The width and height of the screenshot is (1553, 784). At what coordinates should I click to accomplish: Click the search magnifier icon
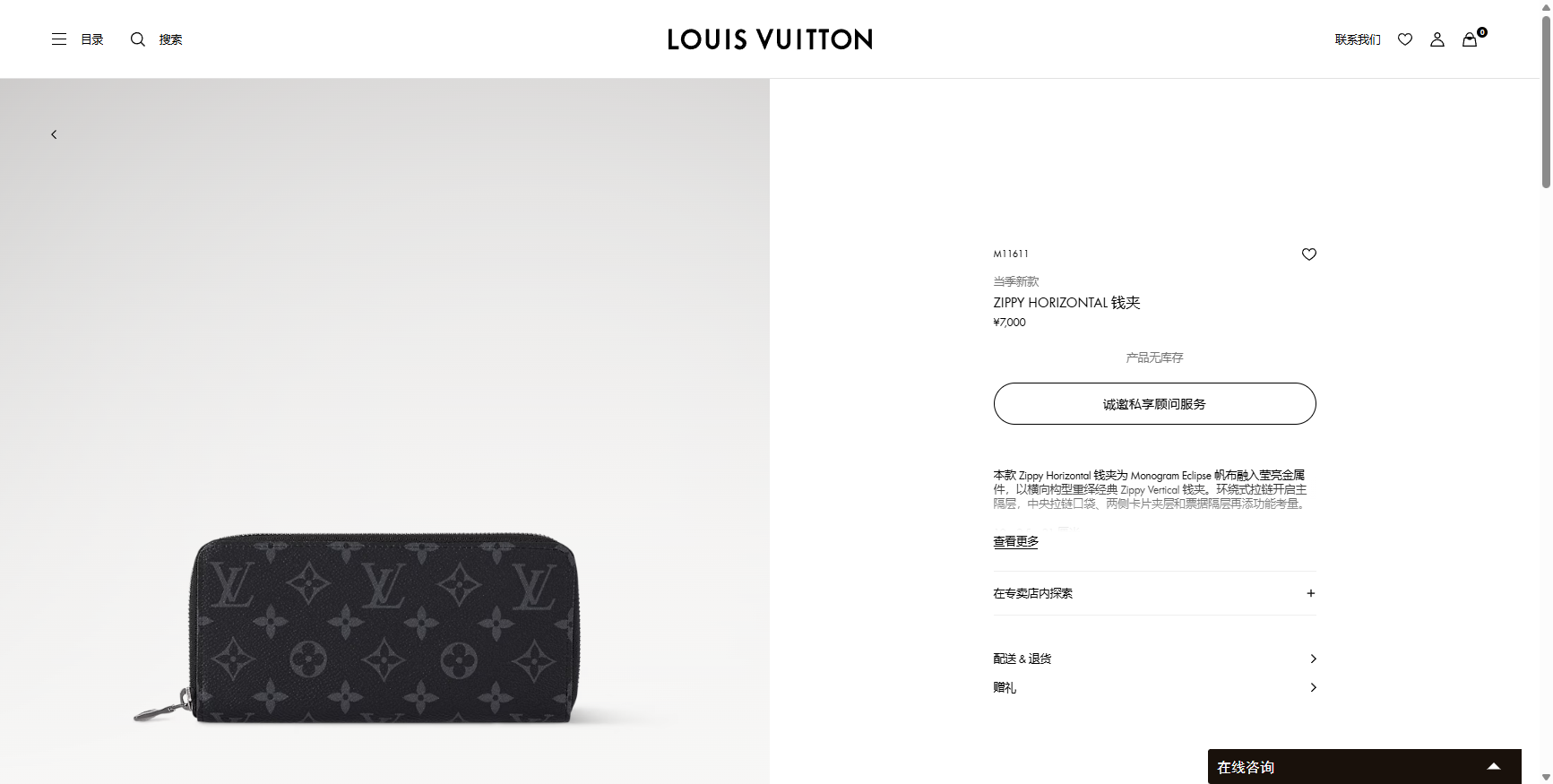point(138,39)
